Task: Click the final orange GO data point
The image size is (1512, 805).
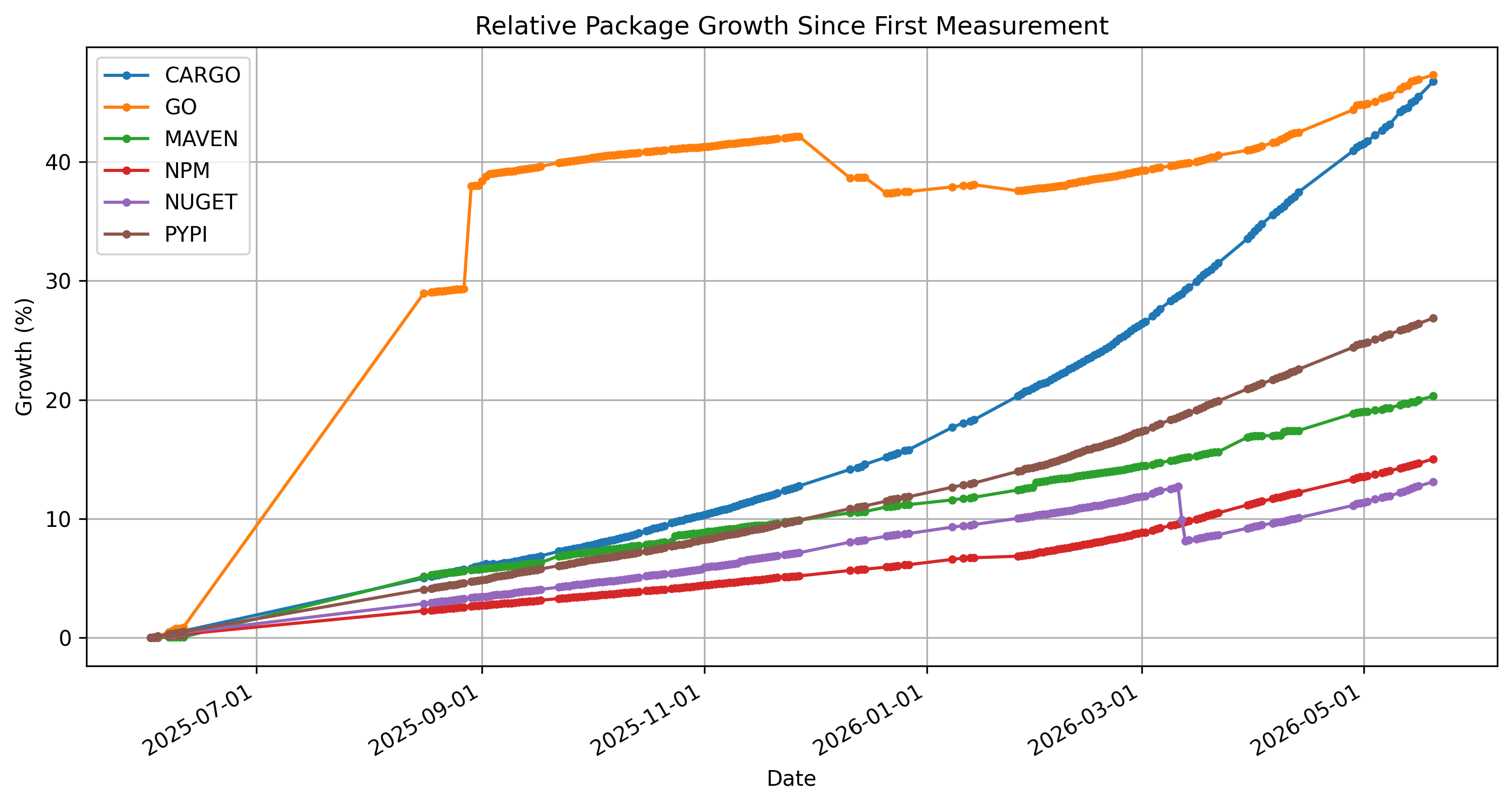Action: tap(1433, 75)
